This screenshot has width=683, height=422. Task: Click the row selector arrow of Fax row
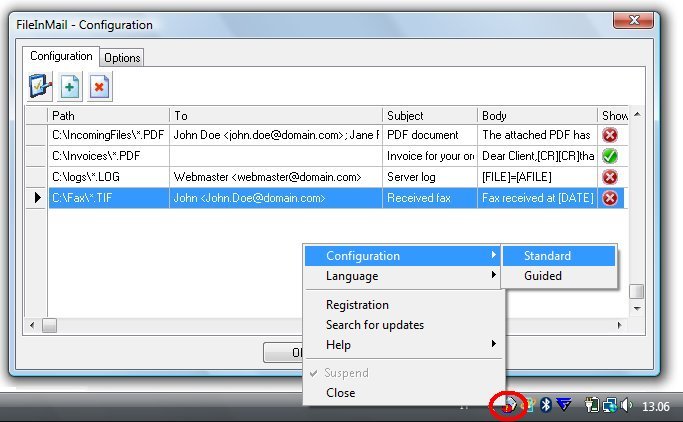click(x=37, y=198)
